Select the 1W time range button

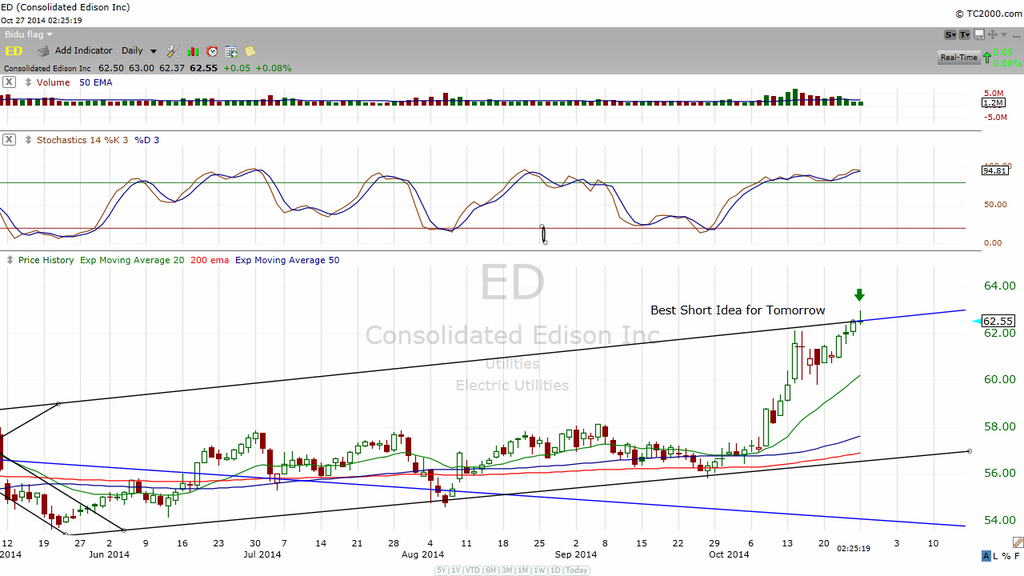point(539,570)
